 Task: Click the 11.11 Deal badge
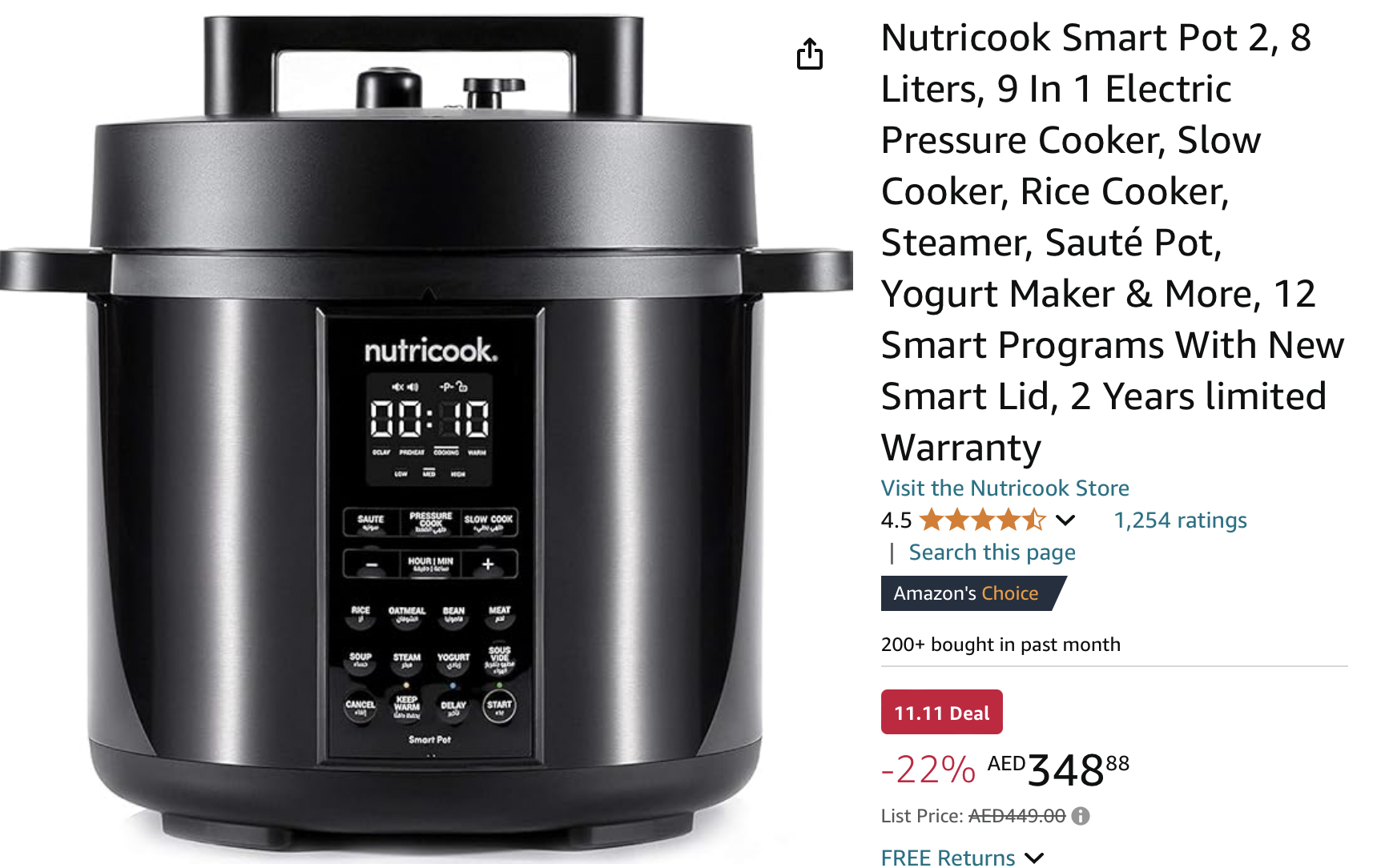[942, 712]
